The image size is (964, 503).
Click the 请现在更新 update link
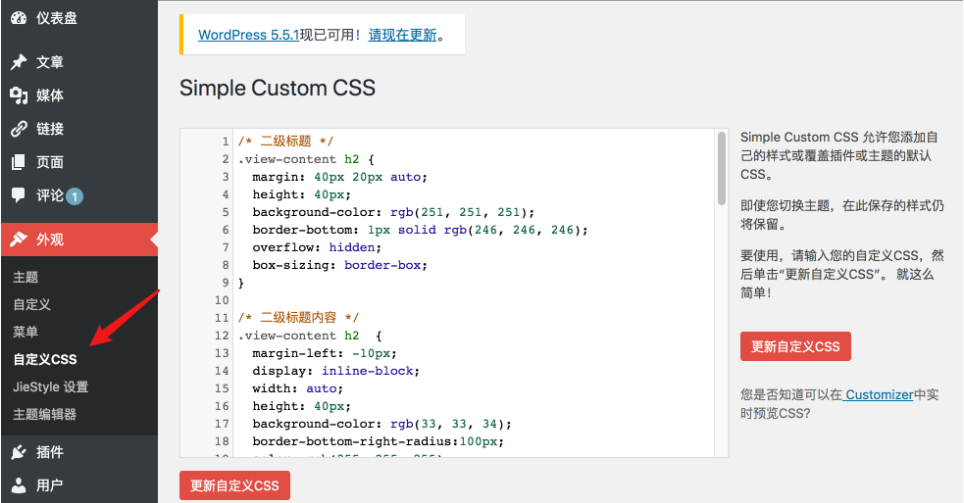pyautogui.click(x=403, y=35)
